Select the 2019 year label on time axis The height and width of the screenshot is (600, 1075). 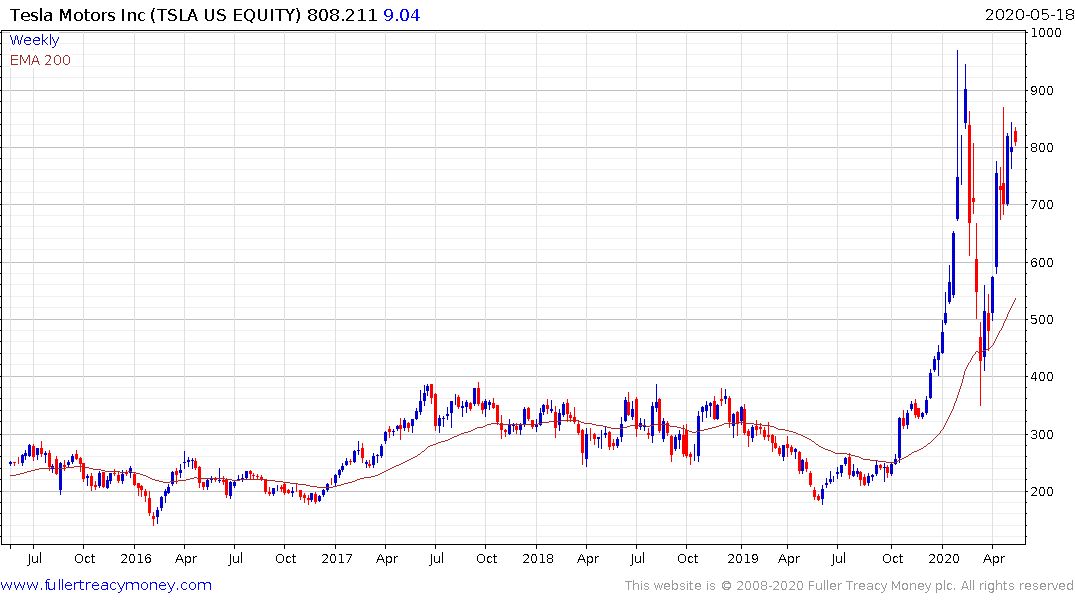(x=743, y=558)
